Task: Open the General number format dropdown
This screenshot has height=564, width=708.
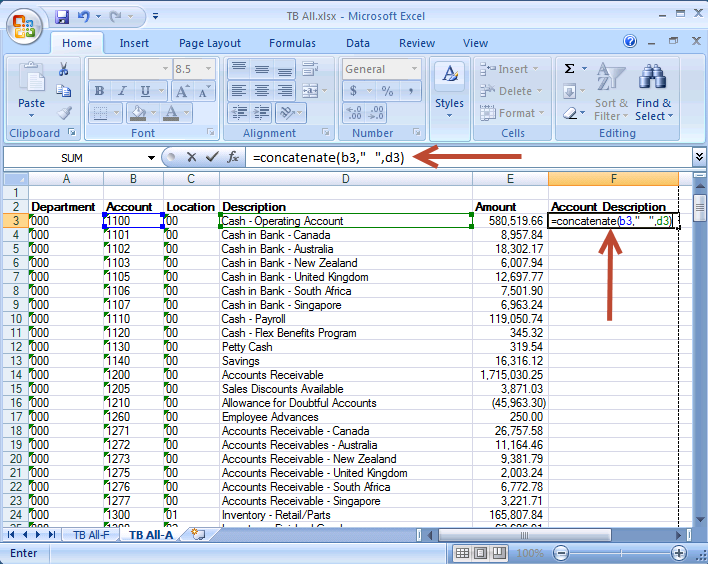Action: (415, 69)
